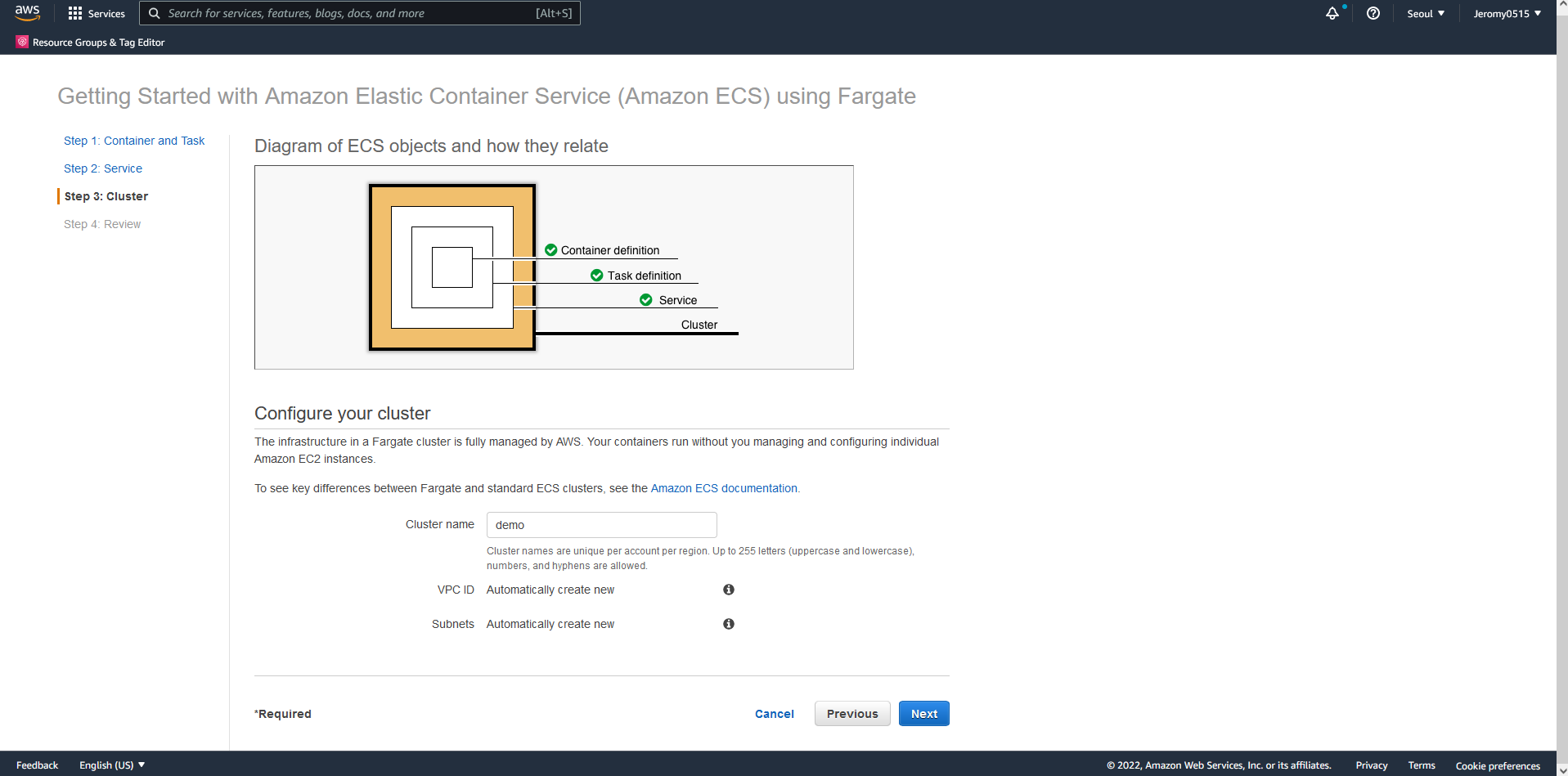Click the Next button
This screenshot has width=1568, height=776.
(x=924, y=714)
